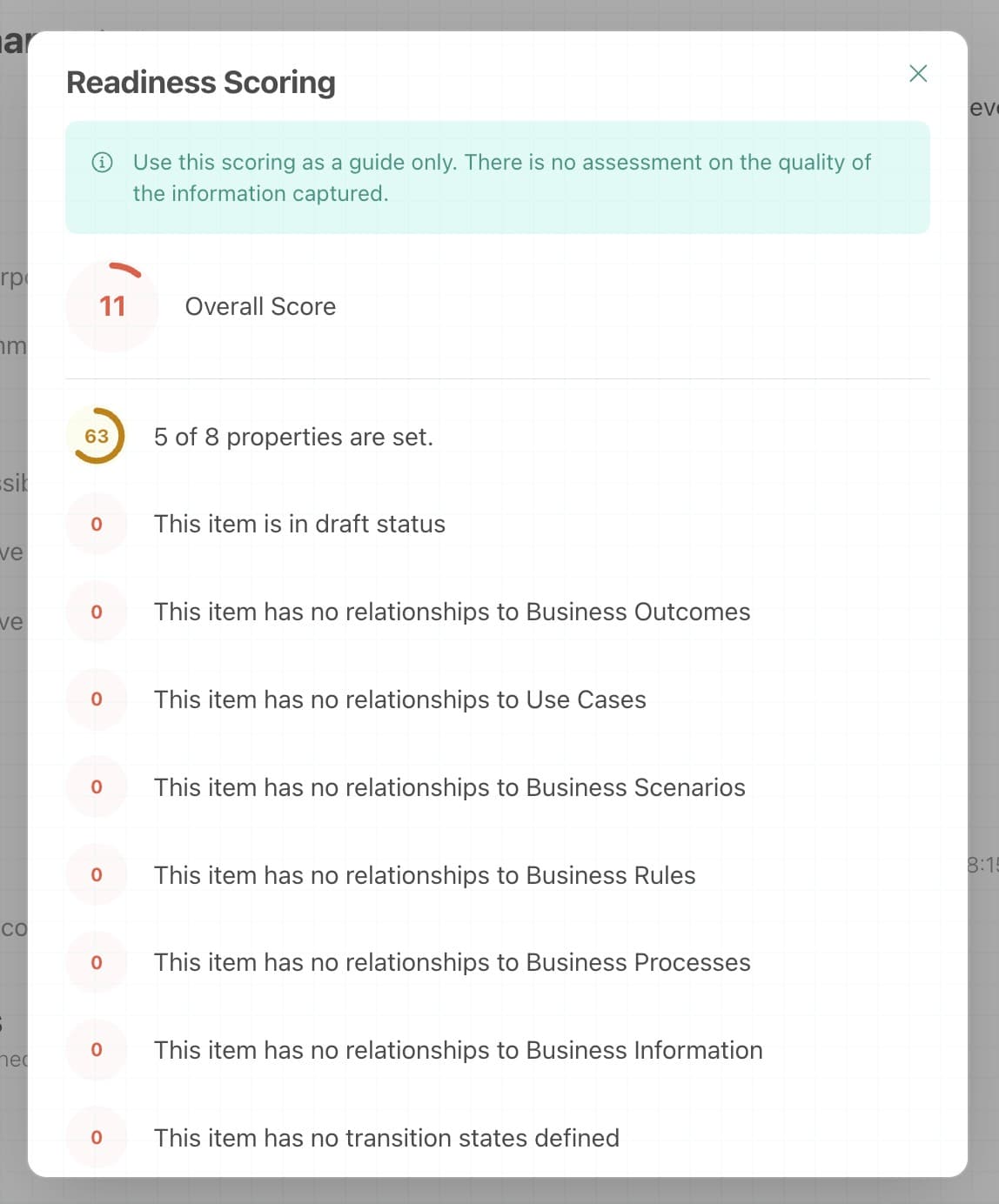Screen dimensions: 999x1204
Task: Click the Readiness Scoring dialog title
Action: tap(200, 82)
